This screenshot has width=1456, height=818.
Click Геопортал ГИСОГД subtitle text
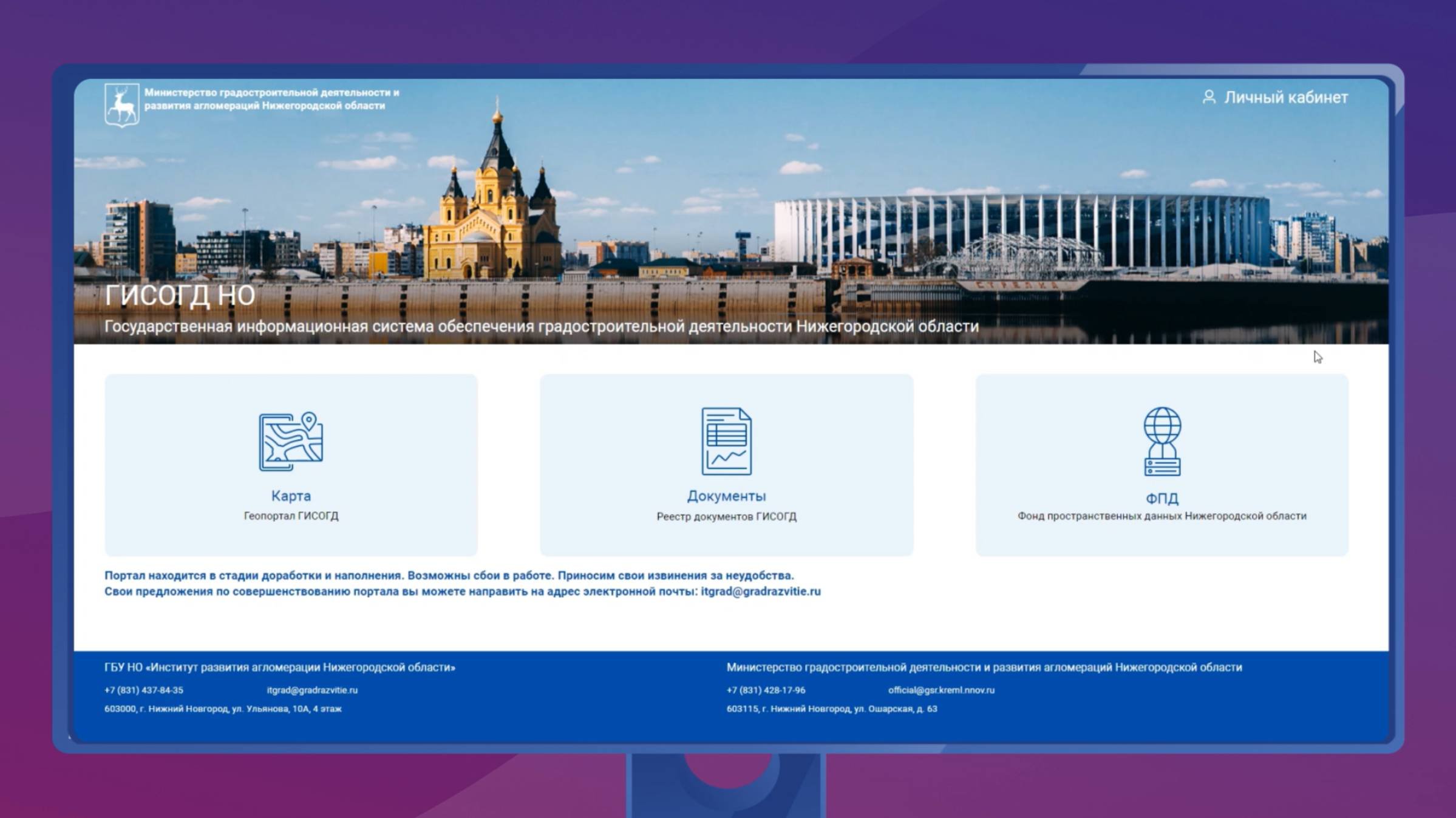[291, 516]
